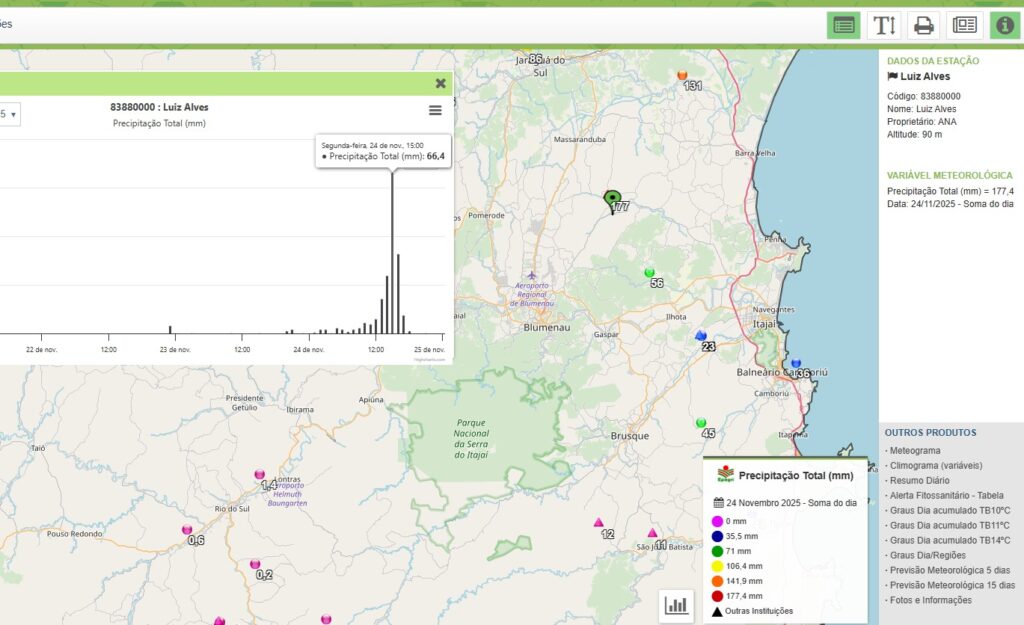1024x625 pixels.
Task: Close the Luiz Alves chart popup
Action: pos(440,84)
